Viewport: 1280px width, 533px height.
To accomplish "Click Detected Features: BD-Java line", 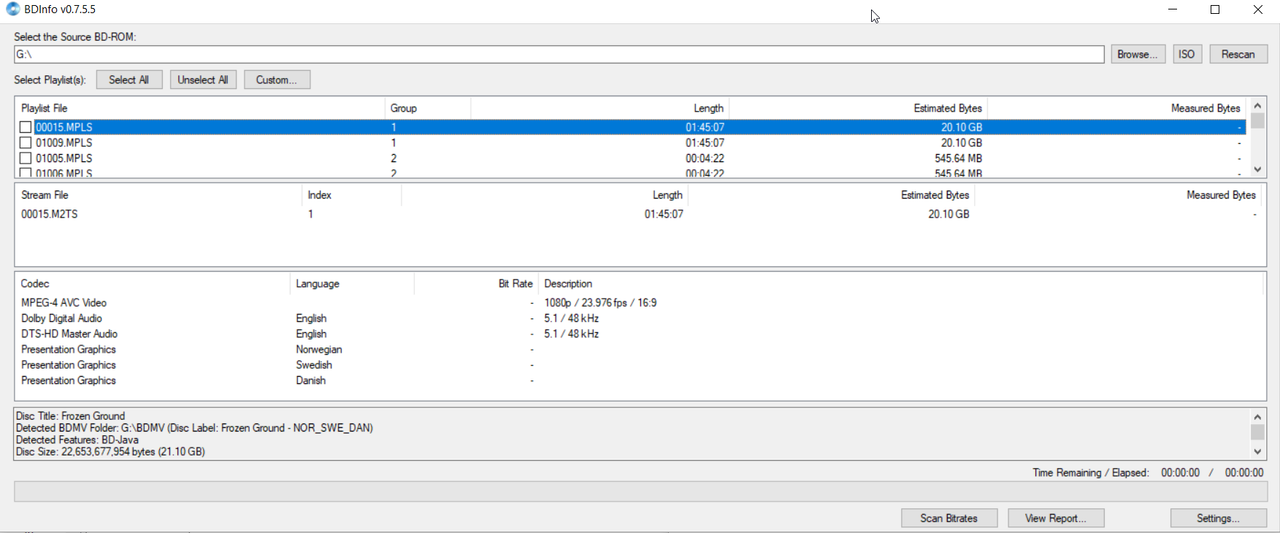I will point(78,440).
